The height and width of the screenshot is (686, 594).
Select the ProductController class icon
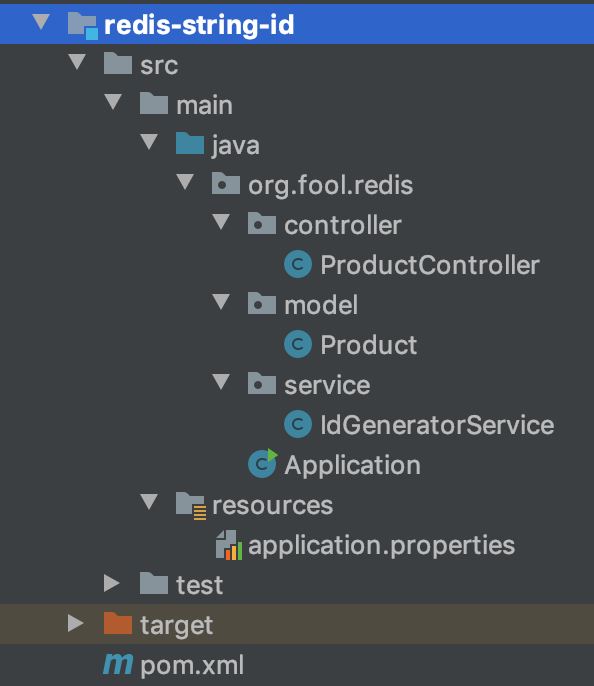coord(298,265)
